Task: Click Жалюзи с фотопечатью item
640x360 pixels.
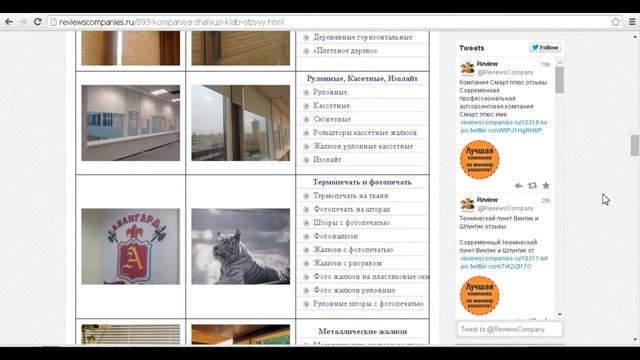Action: click(x=353, y=249)
